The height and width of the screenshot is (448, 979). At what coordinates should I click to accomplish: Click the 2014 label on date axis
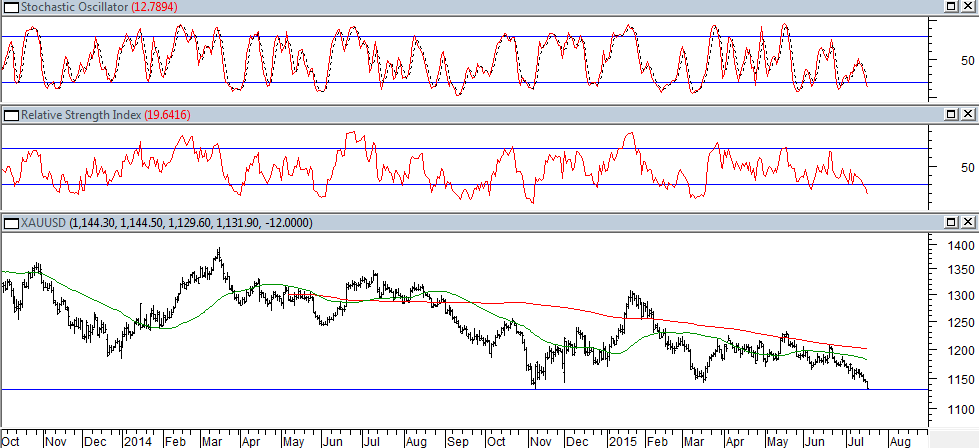coord(137,440)
